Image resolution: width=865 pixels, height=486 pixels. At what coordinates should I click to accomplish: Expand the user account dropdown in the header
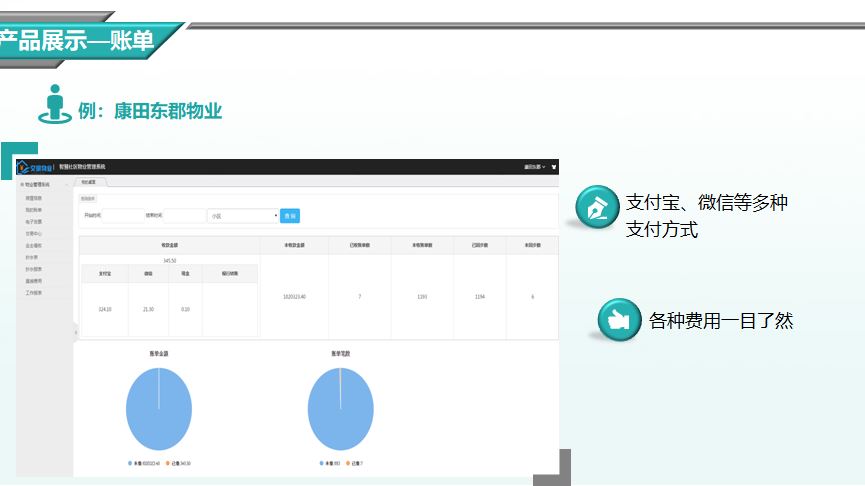pos(535,167)
